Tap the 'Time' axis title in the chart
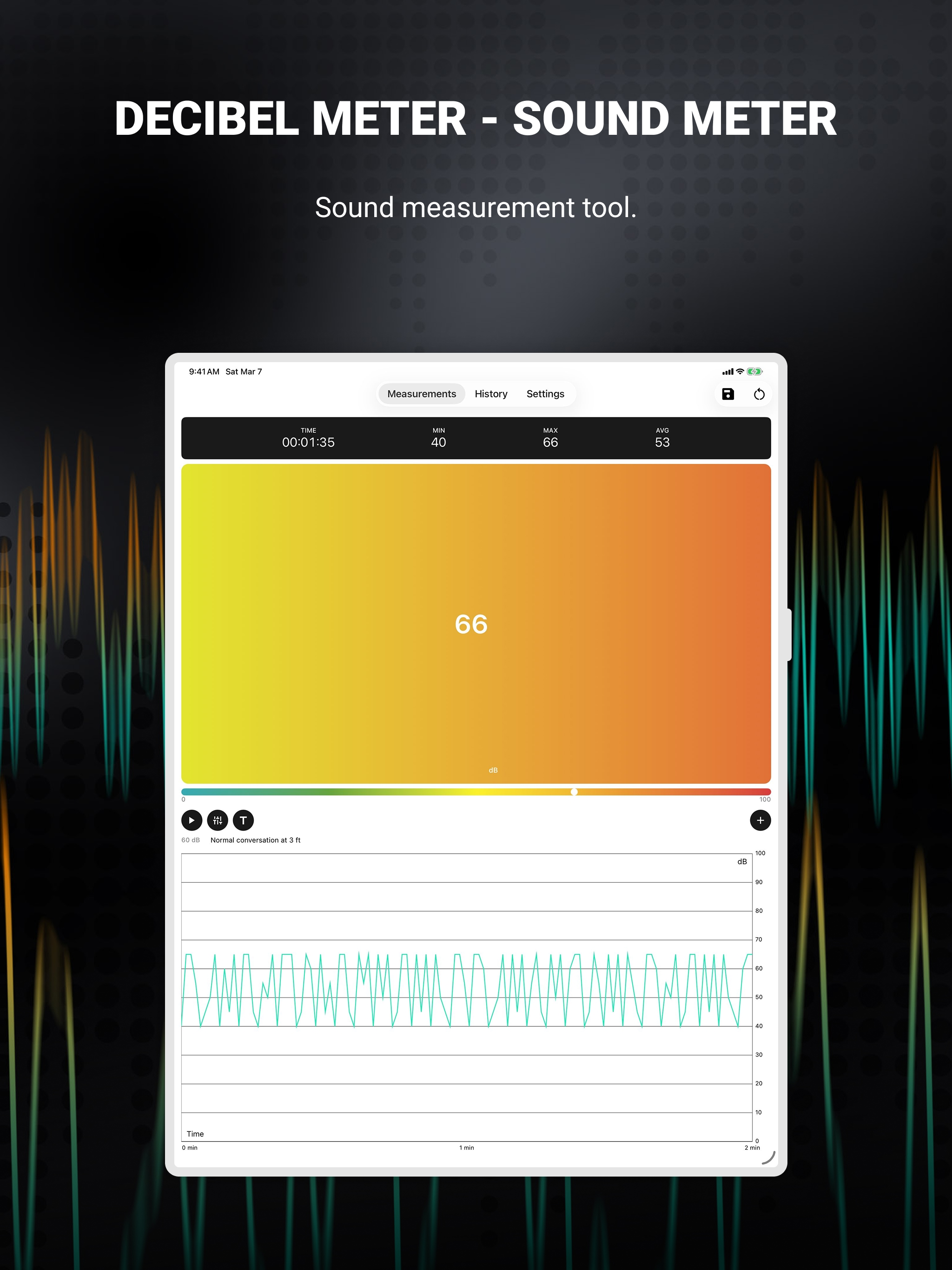This screenshot has height=1270, width=952. [195, 1134]
